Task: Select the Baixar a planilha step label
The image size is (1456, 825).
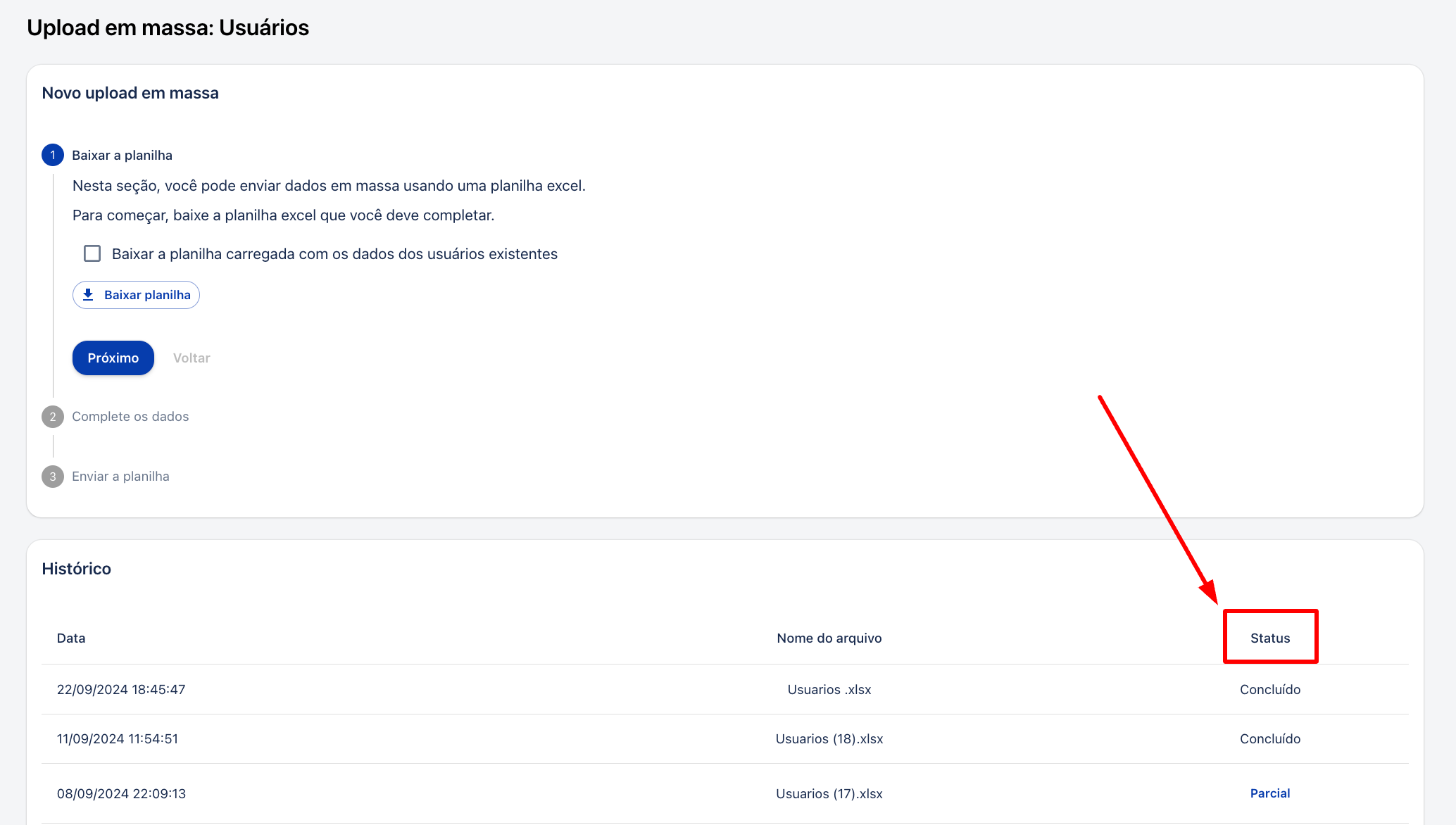Action: pos(122,156)
